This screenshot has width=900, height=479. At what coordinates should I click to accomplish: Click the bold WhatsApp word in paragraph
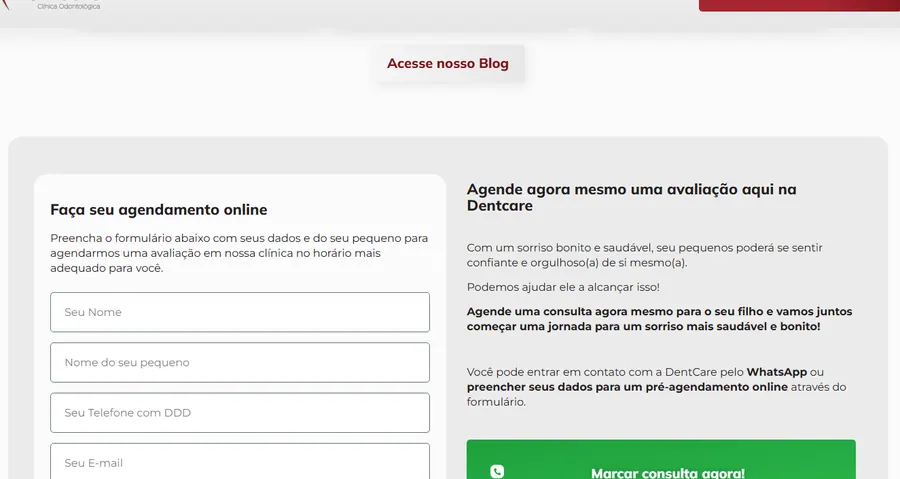tap(777, 372)
